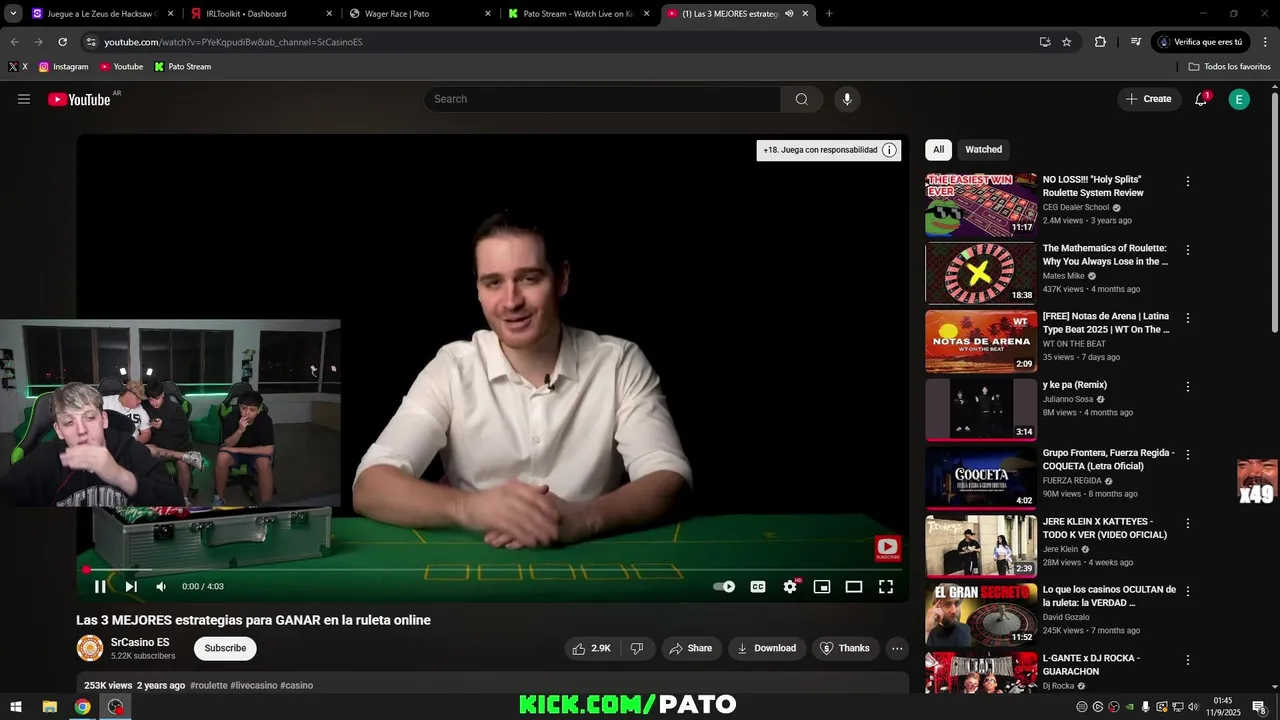Screen dimensions: 1280x720
Task: Click the video info icon on disclaimer
Action: (889, 150)
